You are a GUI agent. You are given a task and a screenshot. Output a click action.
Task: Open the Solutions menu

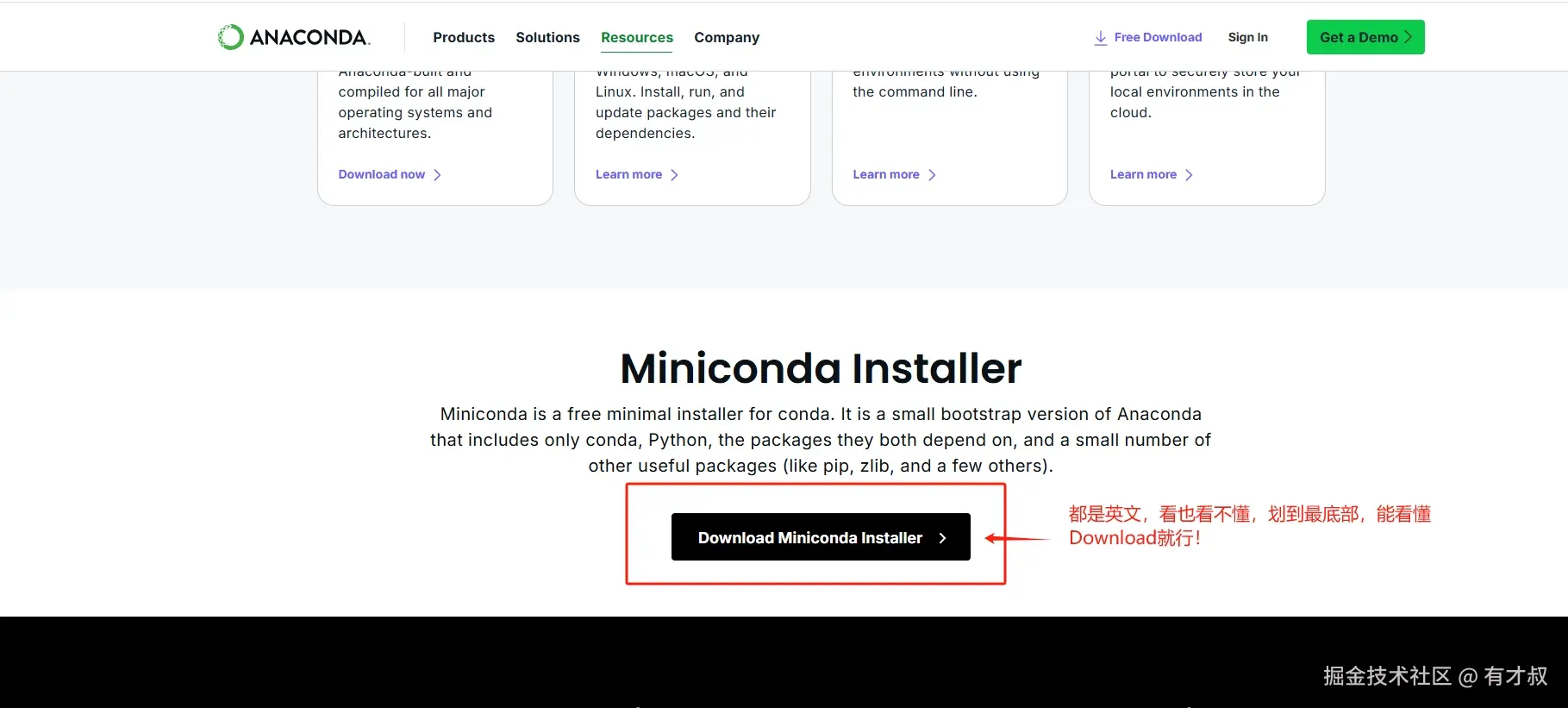coord(547,37)
